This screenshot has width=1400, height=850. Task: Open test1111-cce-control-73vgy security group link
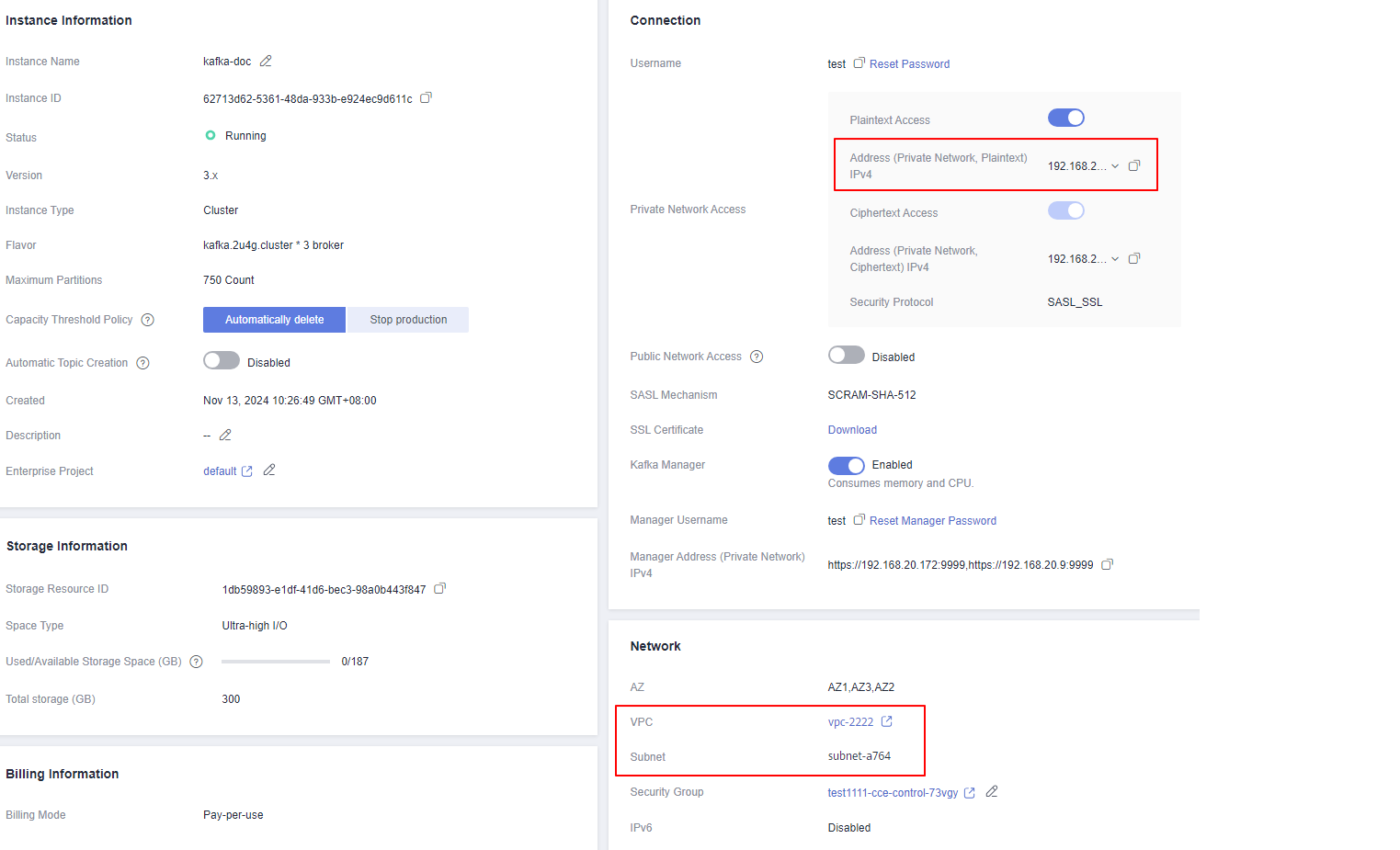pyautogui.click(x=893, y=792)
